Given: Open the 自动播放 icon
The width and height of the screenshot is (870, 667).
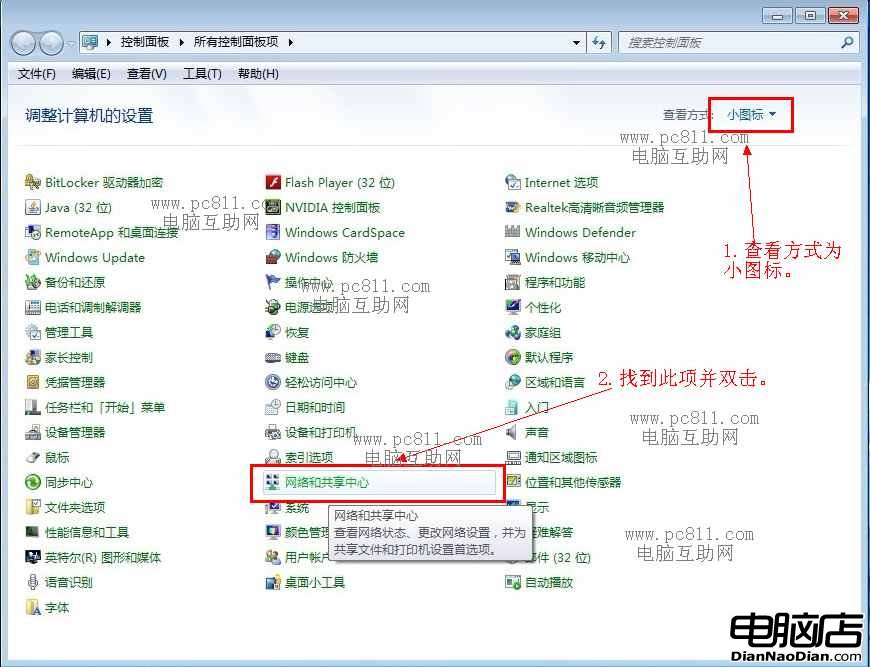Looking at the screenshot, I should tap(513, 582).
